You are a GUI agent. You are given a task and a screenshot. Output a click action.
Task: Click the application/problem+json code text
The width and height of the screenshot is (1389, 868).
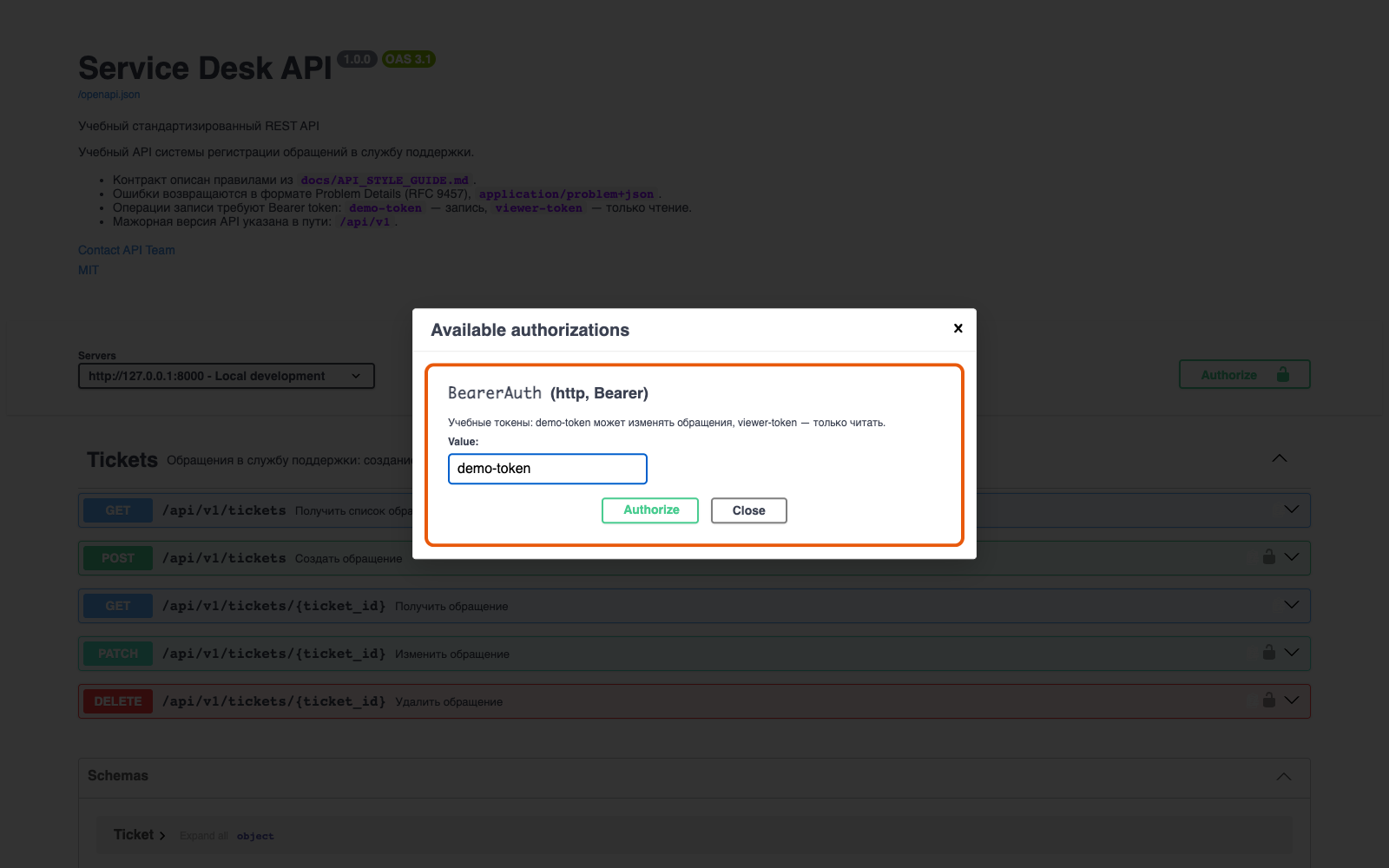[566, 194]
